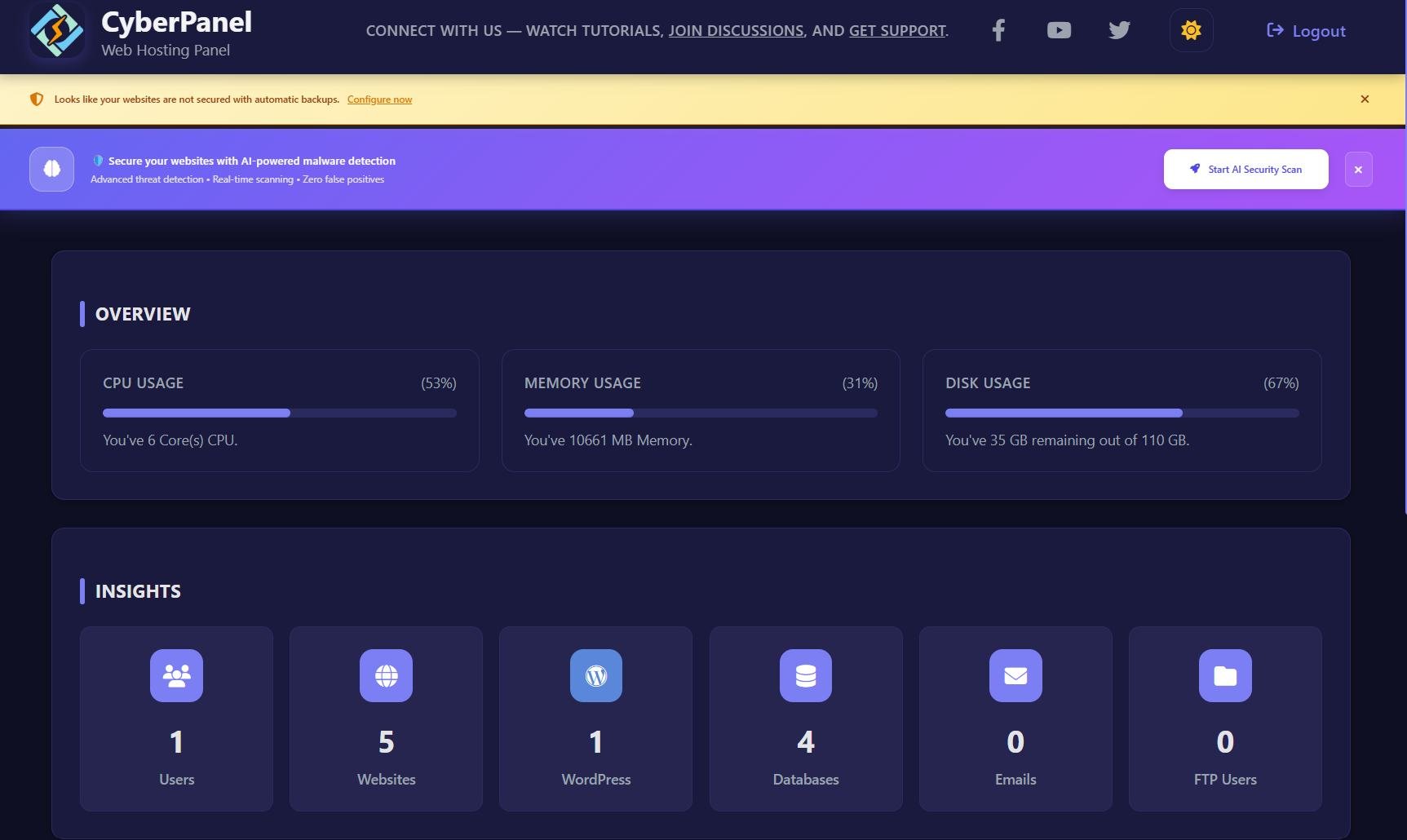Open the Twitter profile icon
This screenshot has height=840, width=1407.
point(1119,31)
